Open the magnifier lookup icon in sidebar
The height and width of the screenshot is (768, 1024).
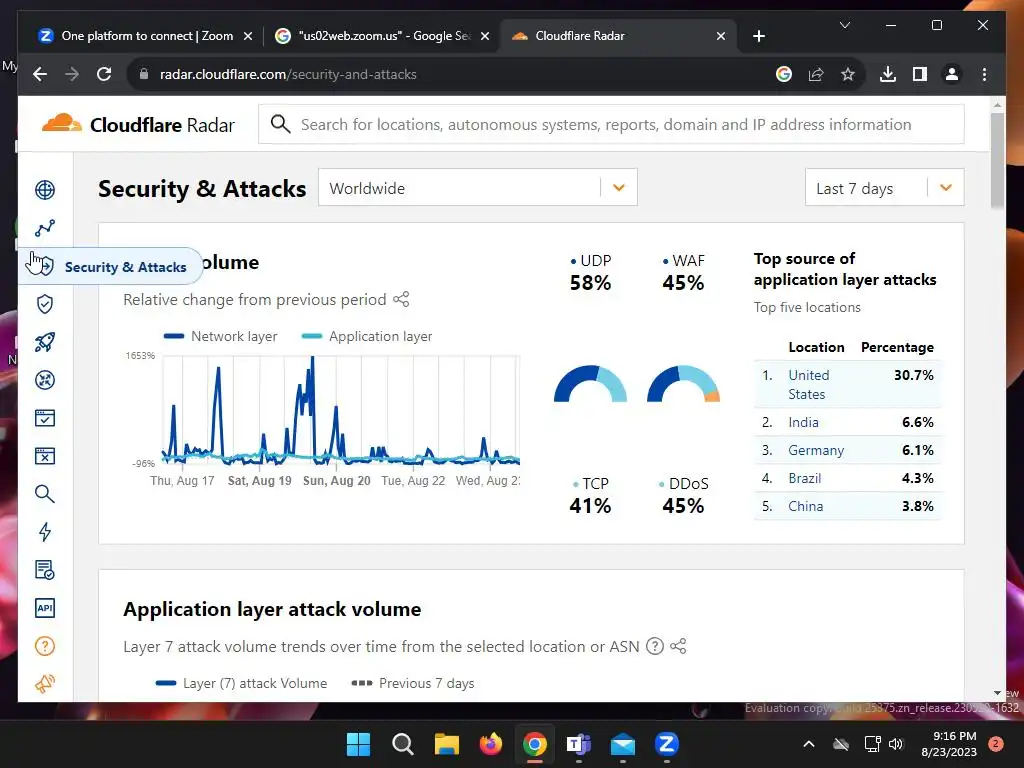click(44, 494)
